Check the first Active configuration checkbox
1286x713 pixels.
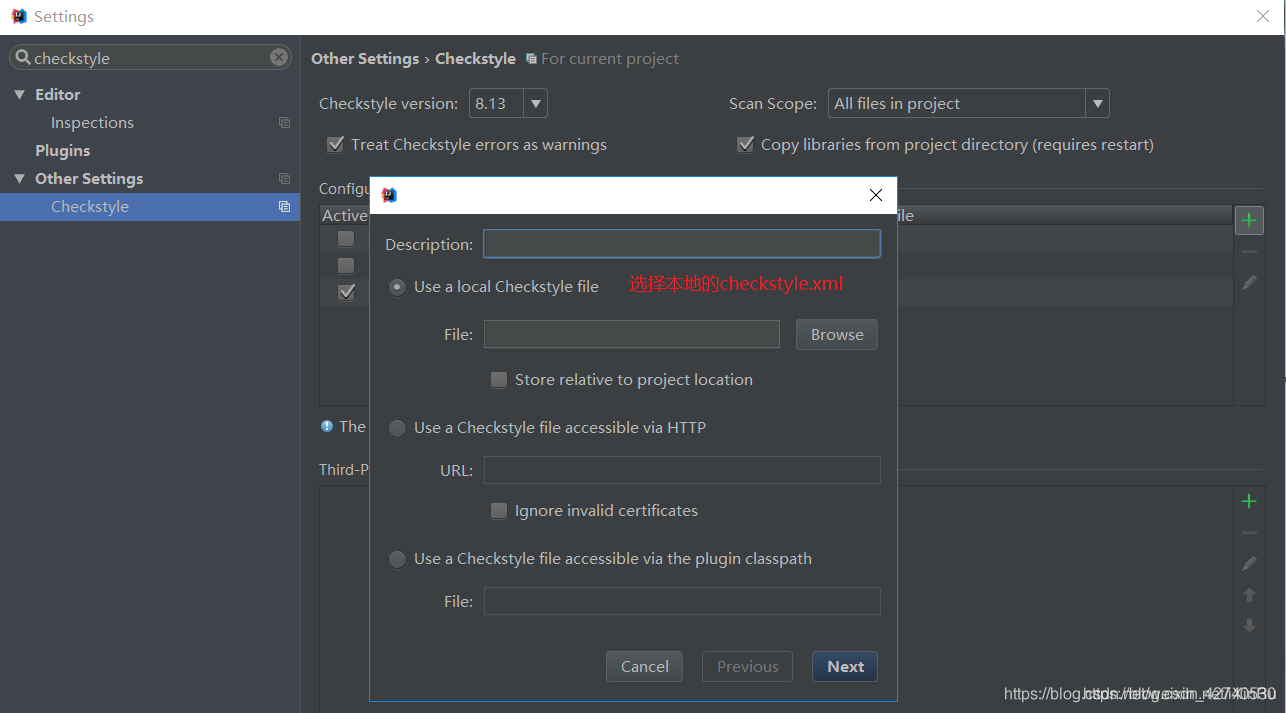point(346,238)
